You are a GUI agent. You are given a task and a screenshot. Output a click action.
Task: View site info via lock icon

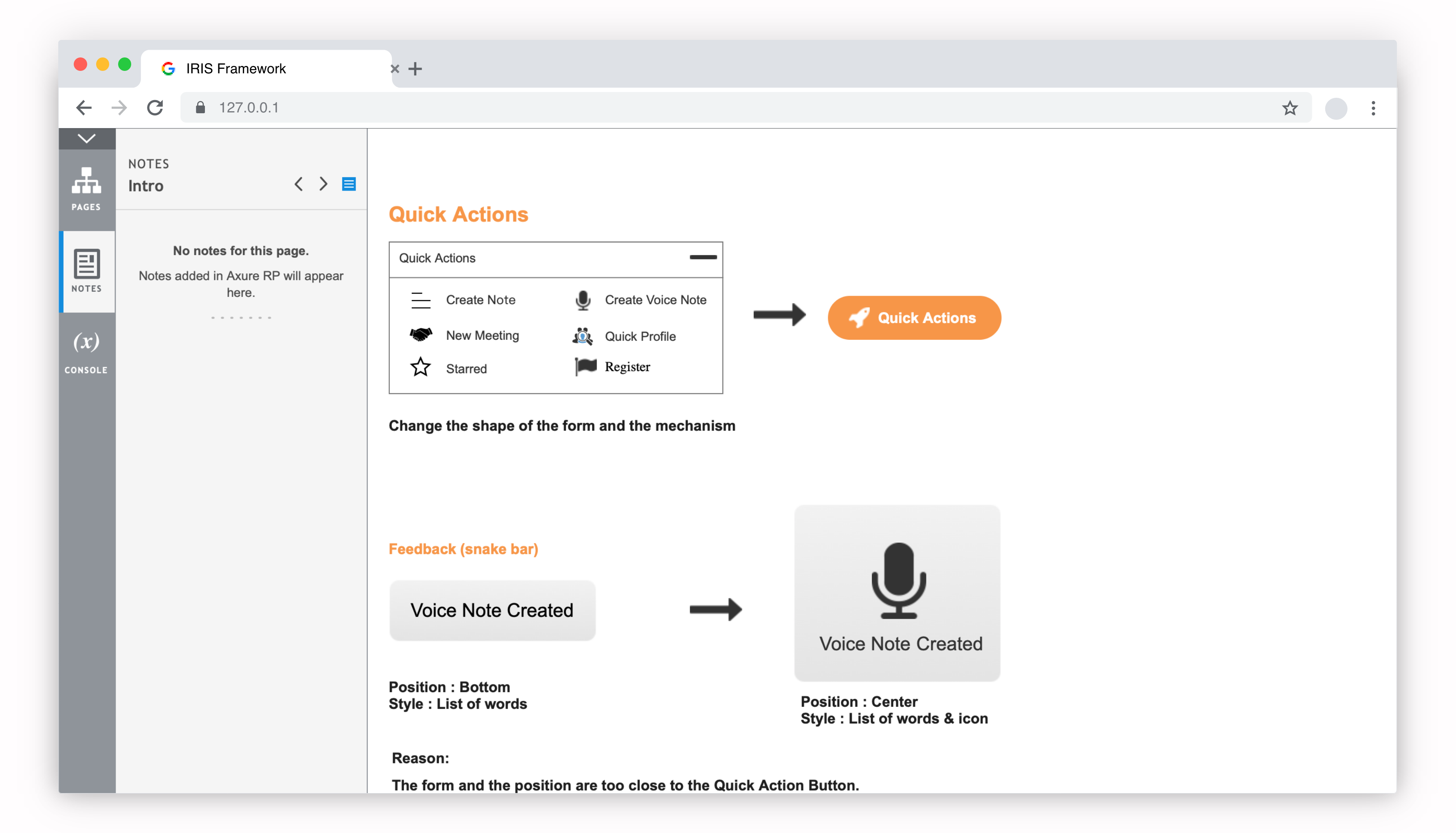pyautogui.click(x=200, y=108)
